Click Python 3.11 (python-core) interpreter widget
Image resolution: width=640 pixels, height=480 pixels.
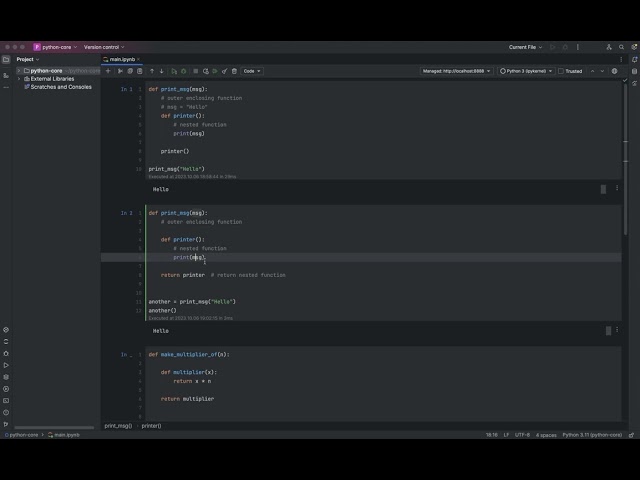592,435
